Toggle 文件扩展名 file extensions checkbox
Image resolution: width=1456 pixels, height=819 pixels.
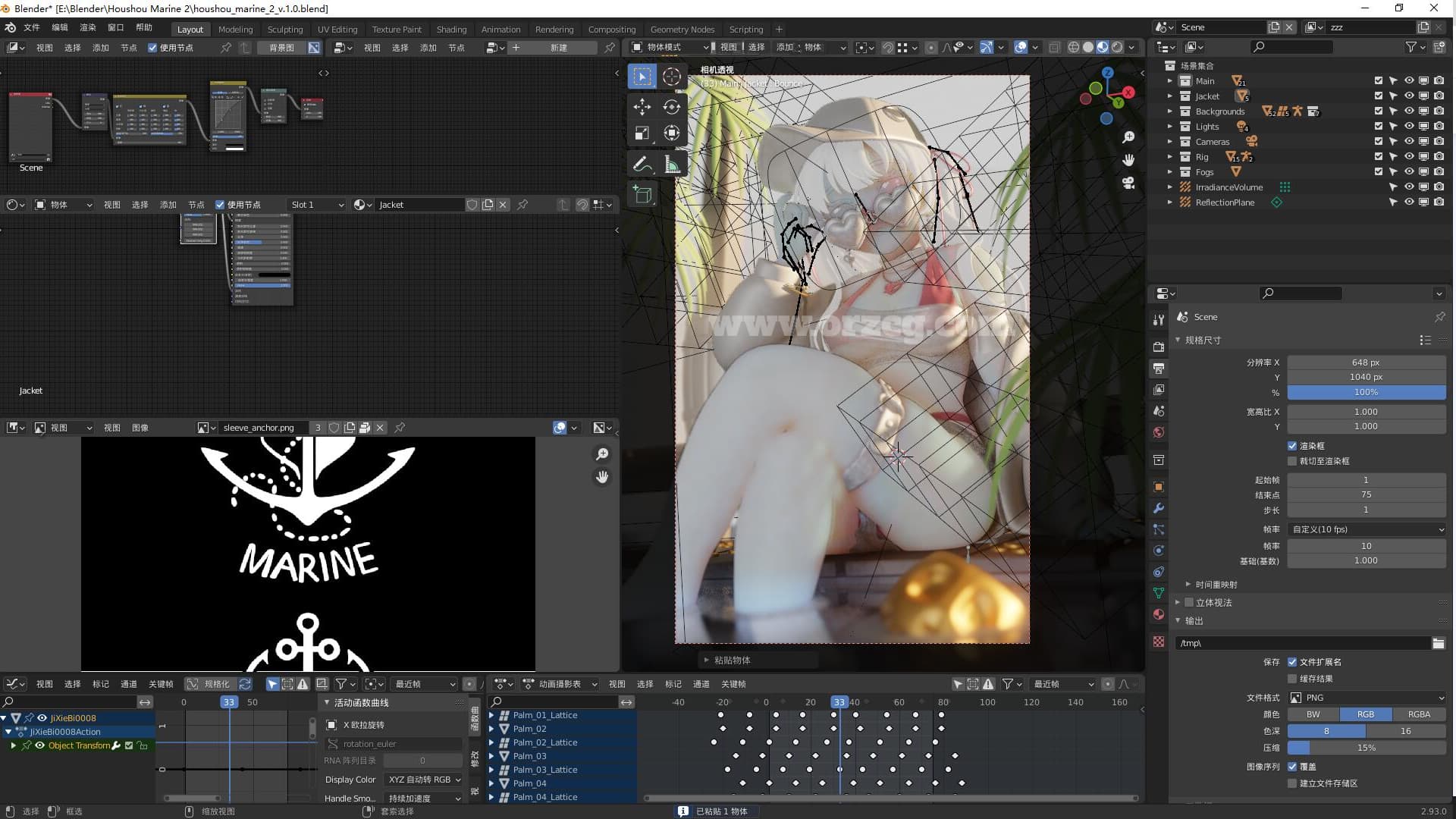coord(1292,662)
